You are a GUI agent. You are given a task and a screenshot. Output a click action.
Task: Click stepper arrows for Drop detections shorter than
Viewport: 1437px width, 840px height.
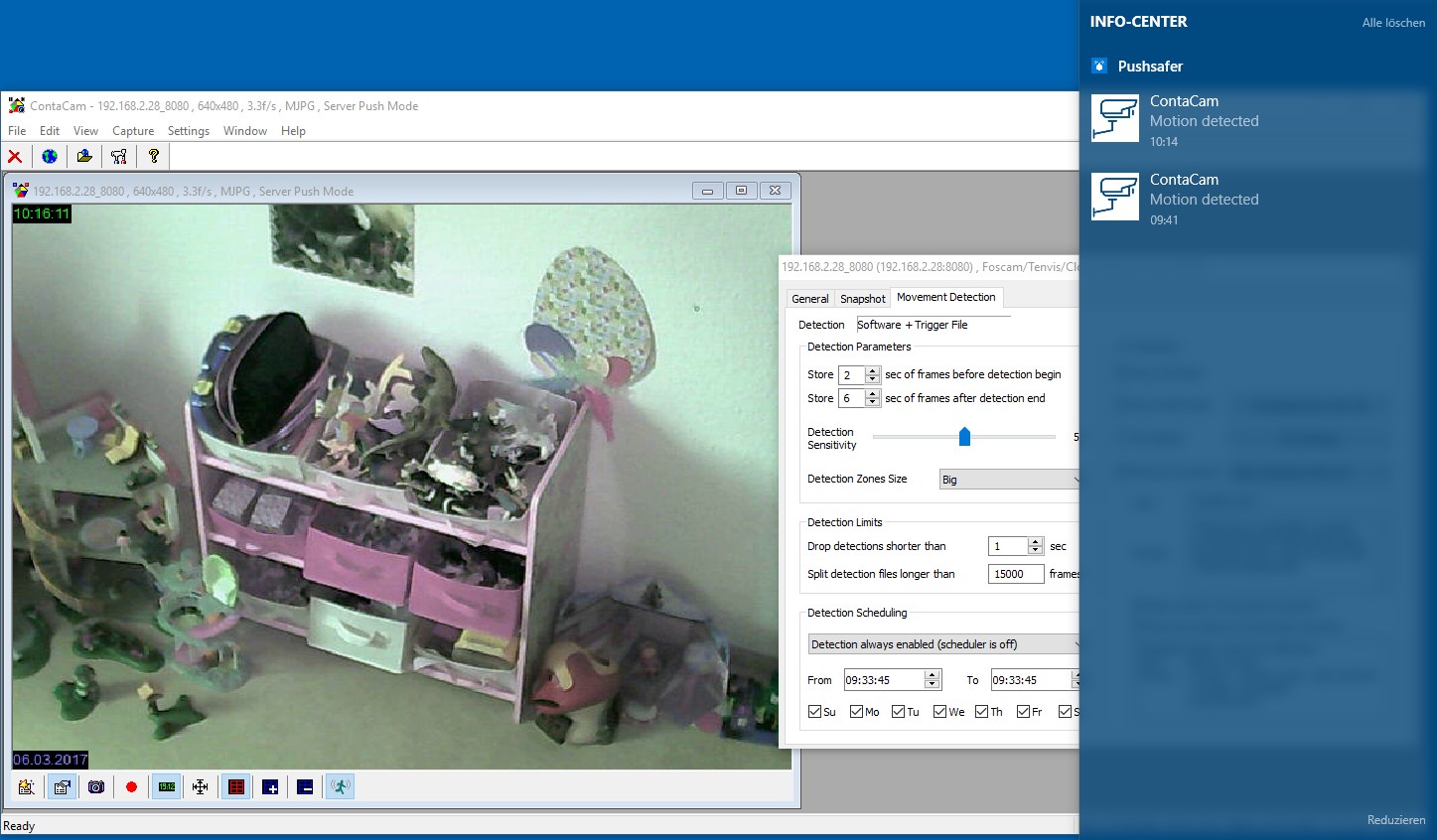pyautogui.click(x=1036, y=546)
